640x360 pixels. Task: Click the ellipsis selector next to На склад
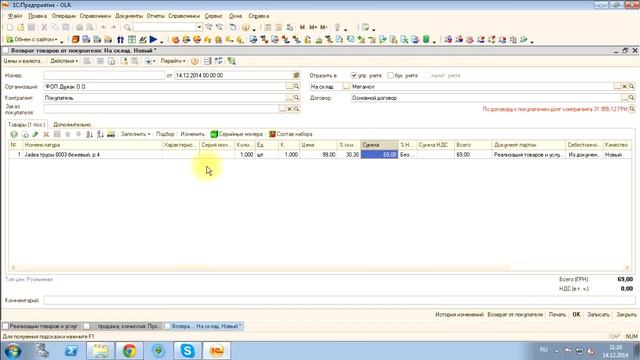[346, 87]
